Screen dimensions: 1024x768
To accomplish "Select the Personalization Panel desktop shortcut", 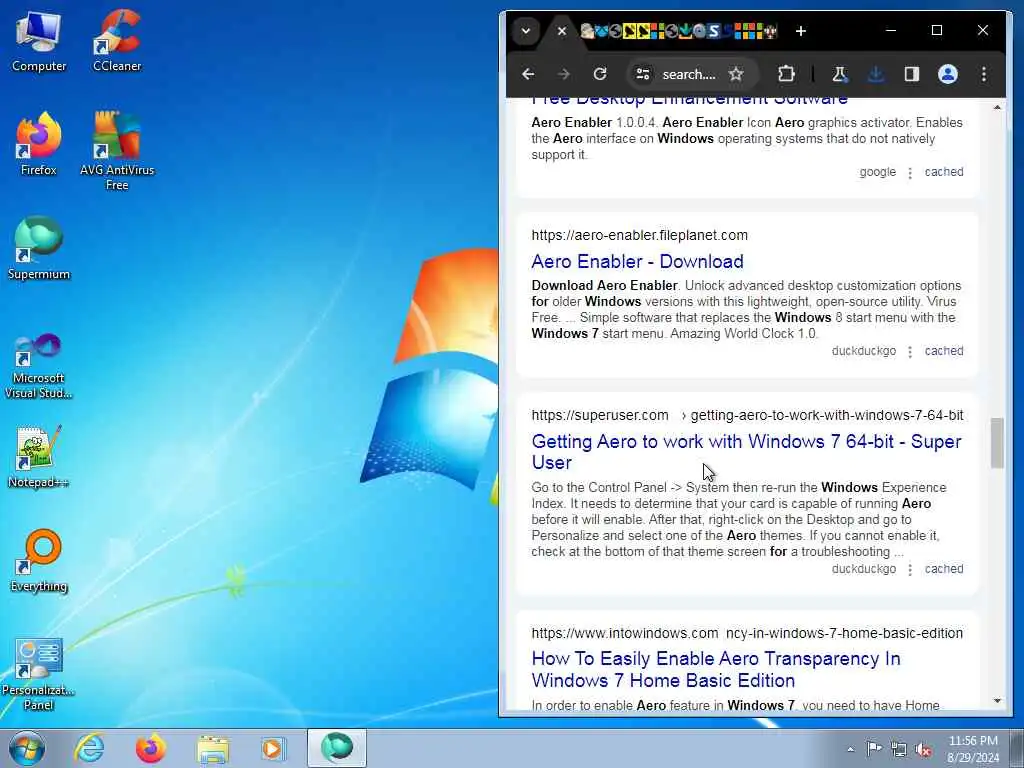I will click(39, 674).
